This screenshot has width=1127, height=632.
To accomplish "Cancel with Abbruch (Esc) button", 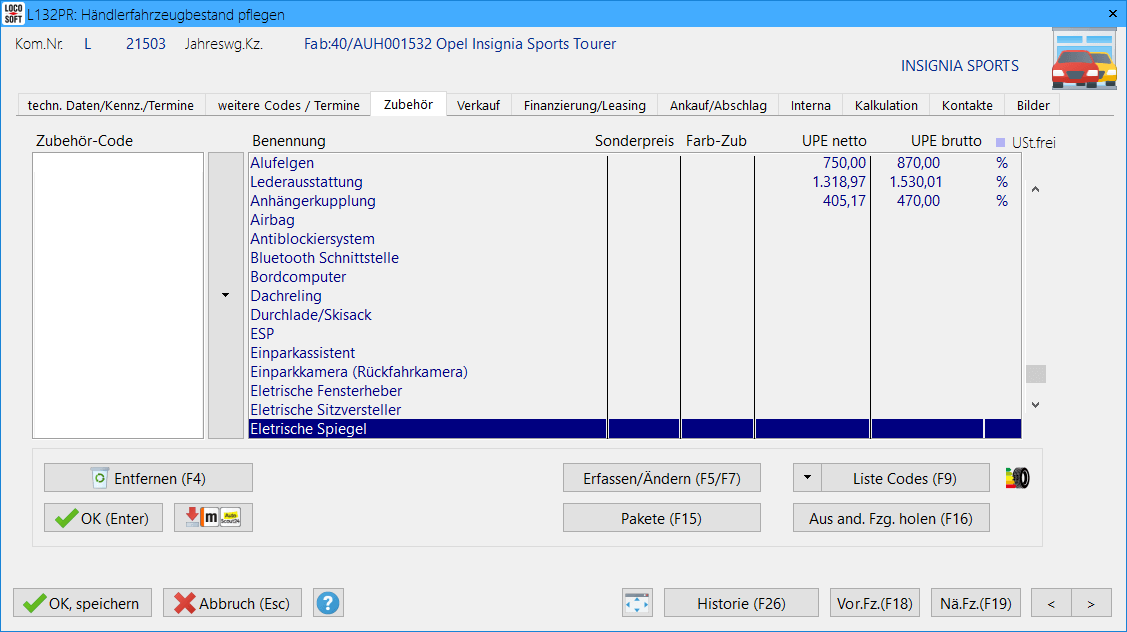I will pos(232,603).
